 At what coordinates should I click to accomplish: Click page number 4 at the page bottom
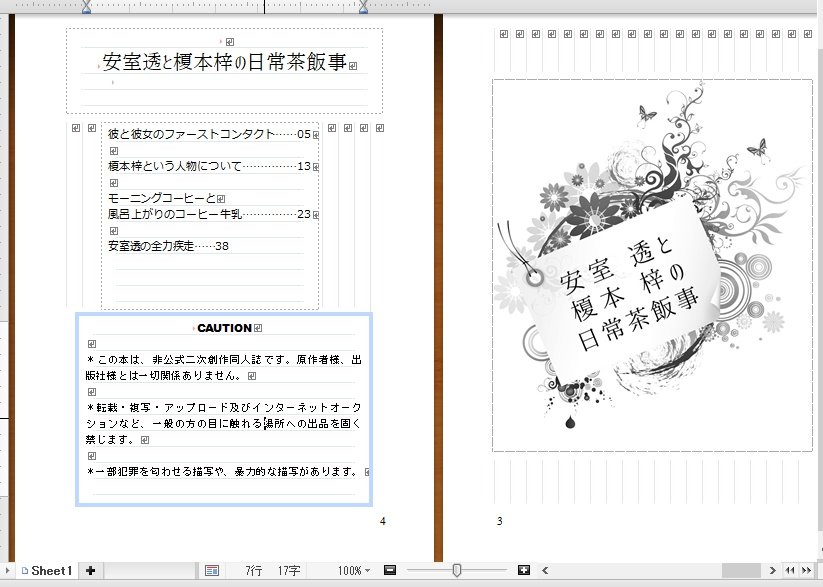pos(383,521)
